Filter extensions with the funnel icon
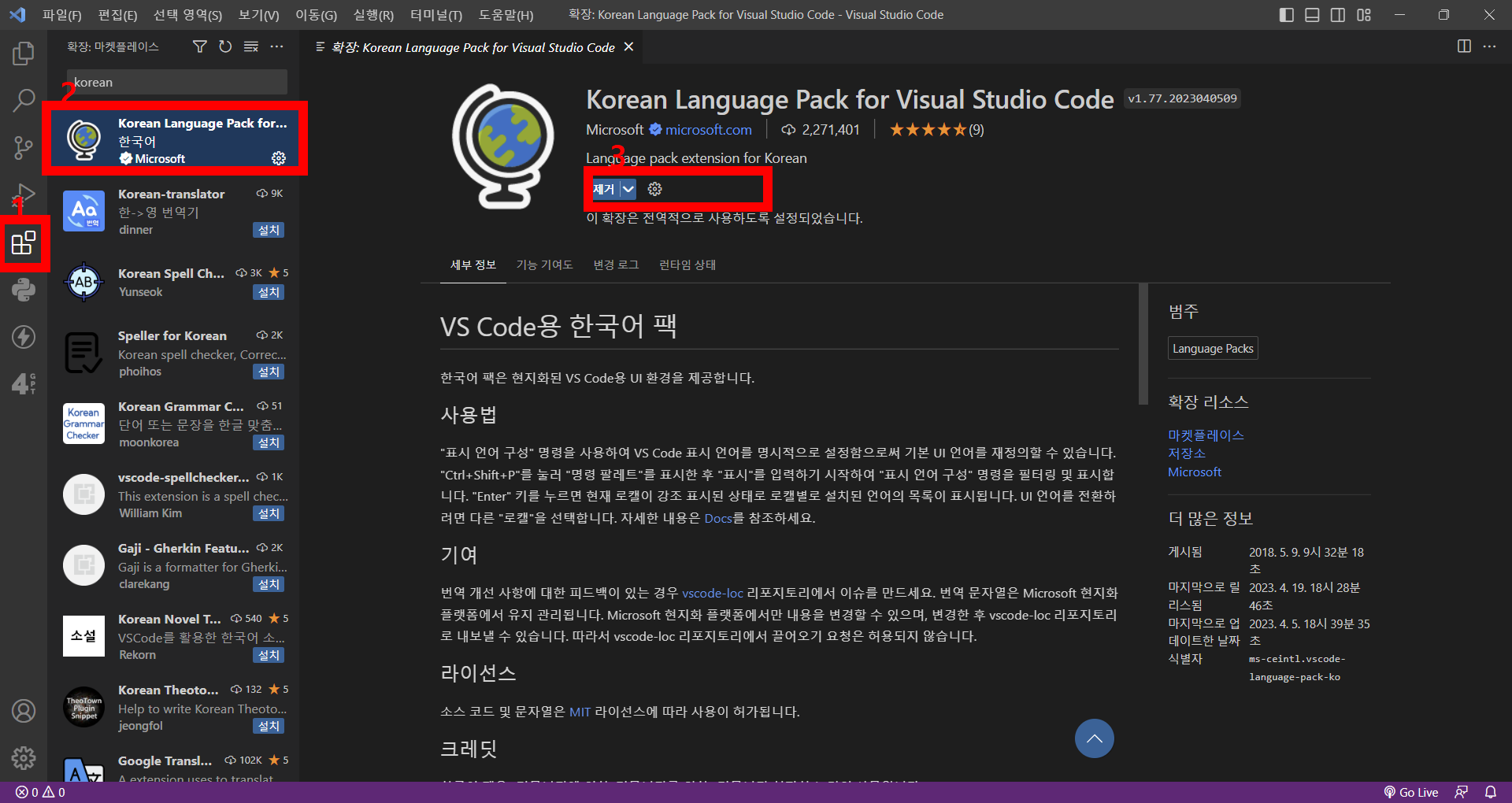Image resolution: width=1512 pixels, height=803 pixels. pyautogui.click(x=199, y=47)
